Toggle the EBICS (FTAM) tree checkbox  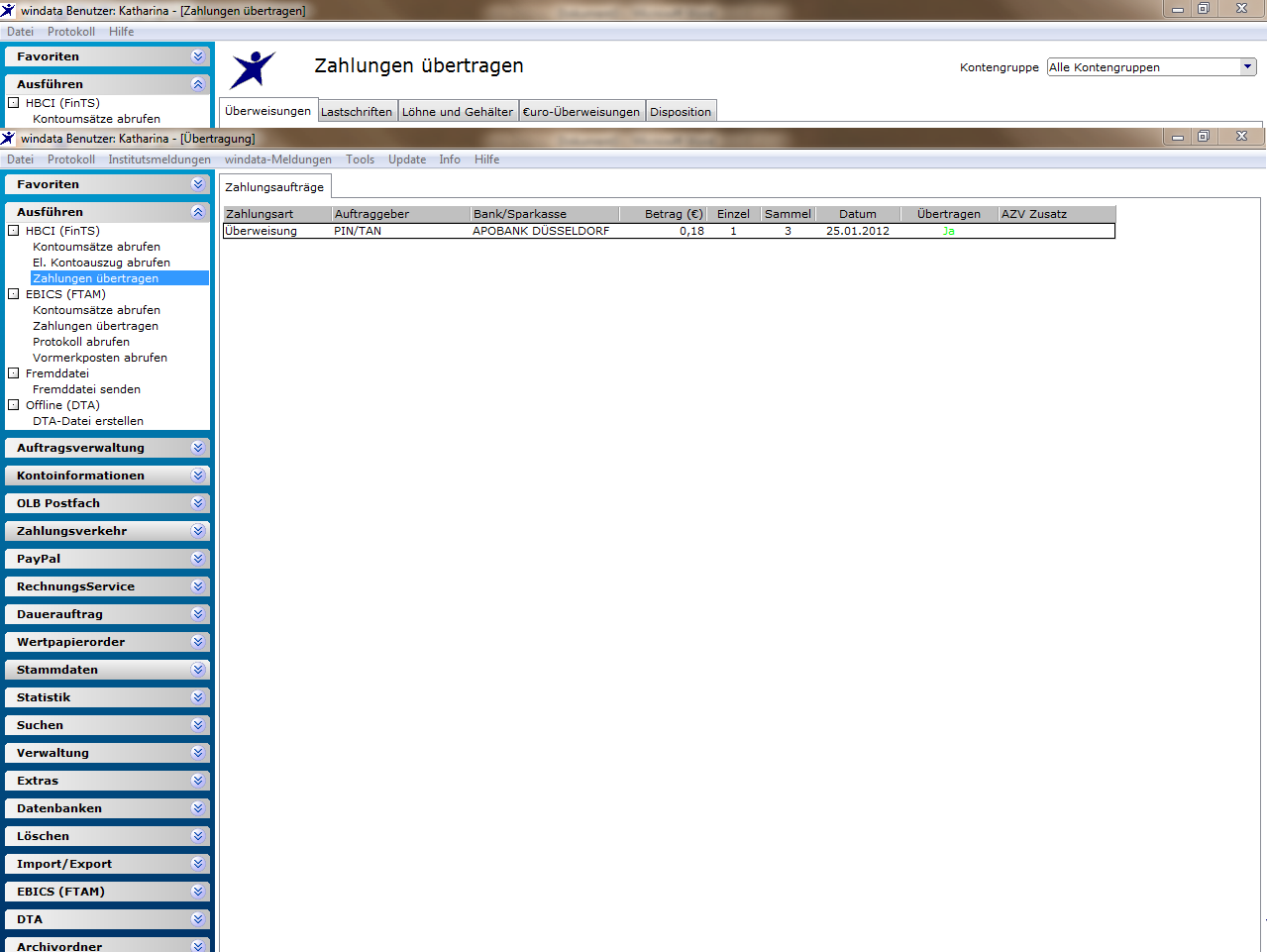(x=14, y=294)
